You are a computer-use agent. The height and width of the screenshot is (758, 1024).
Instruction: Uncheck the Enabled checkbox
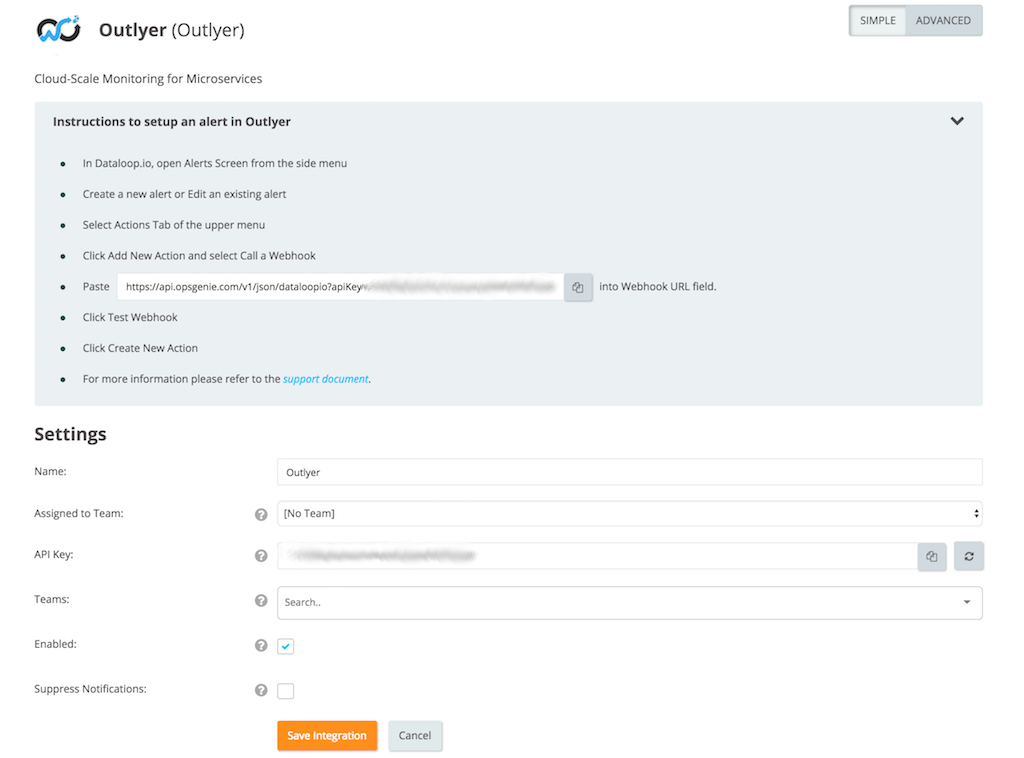tap(285, 646)
